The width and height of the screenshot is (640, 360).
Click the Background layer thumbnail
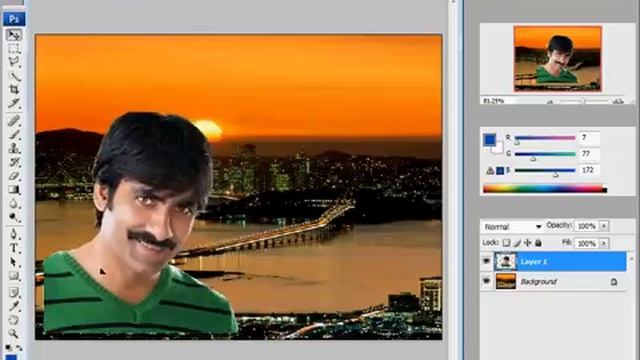click(x=505, y=281)
